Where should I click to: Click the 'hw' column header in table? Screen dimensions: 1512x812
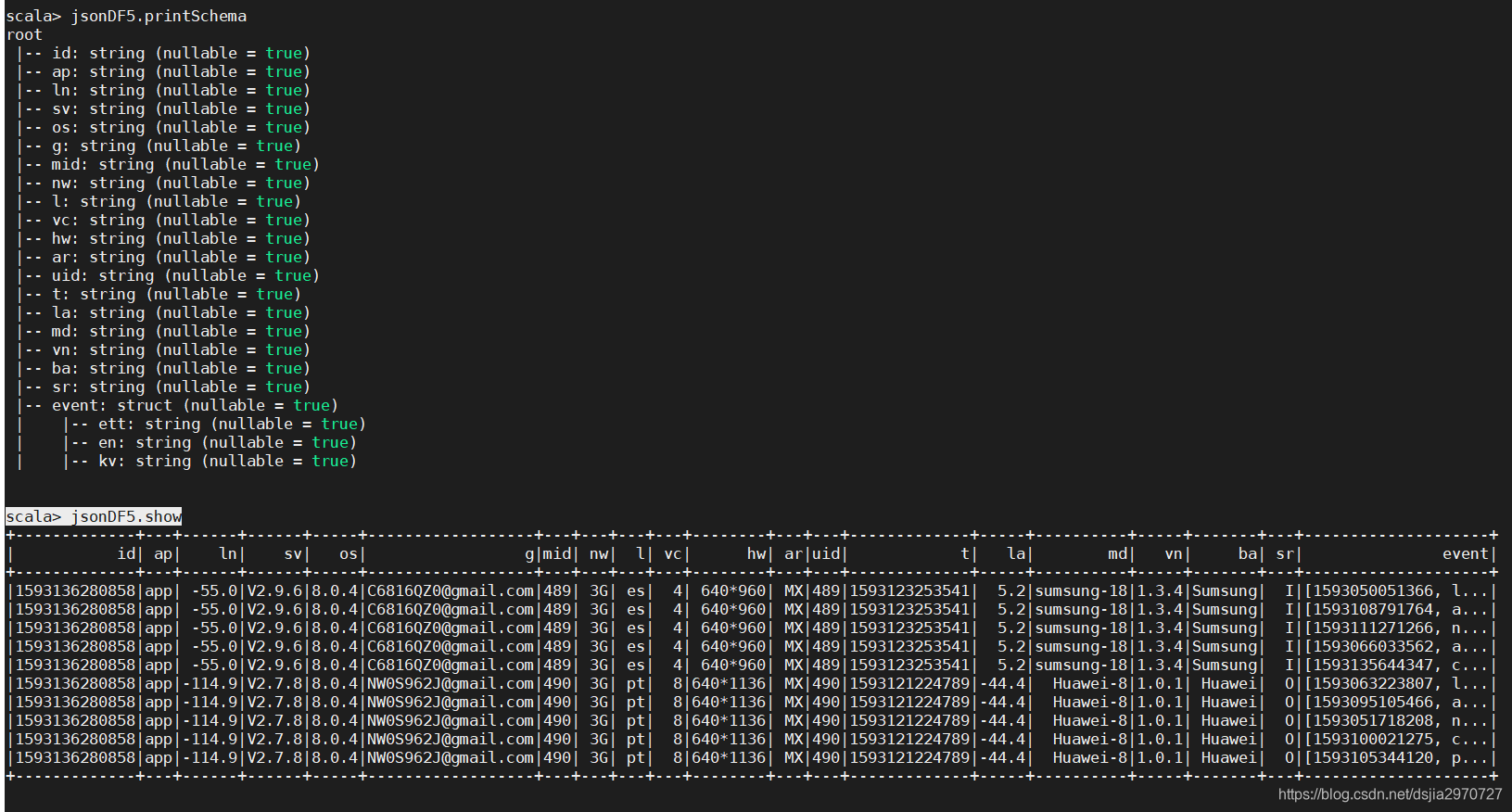click(x=756, y=553)
